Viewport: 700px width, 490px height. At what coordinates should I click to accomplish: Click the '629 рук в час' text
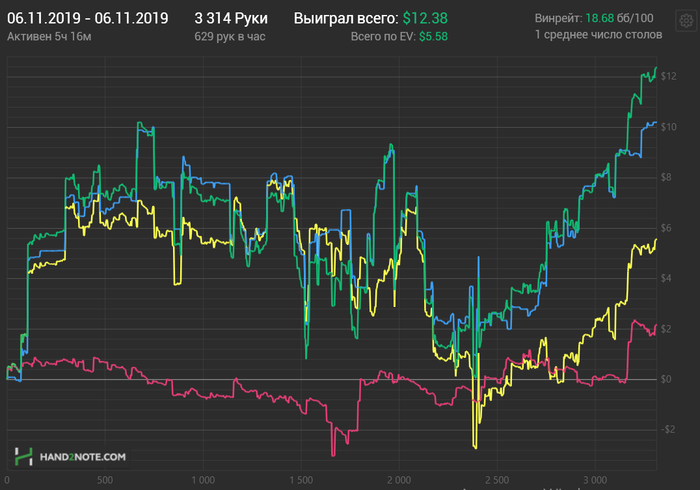230,37
